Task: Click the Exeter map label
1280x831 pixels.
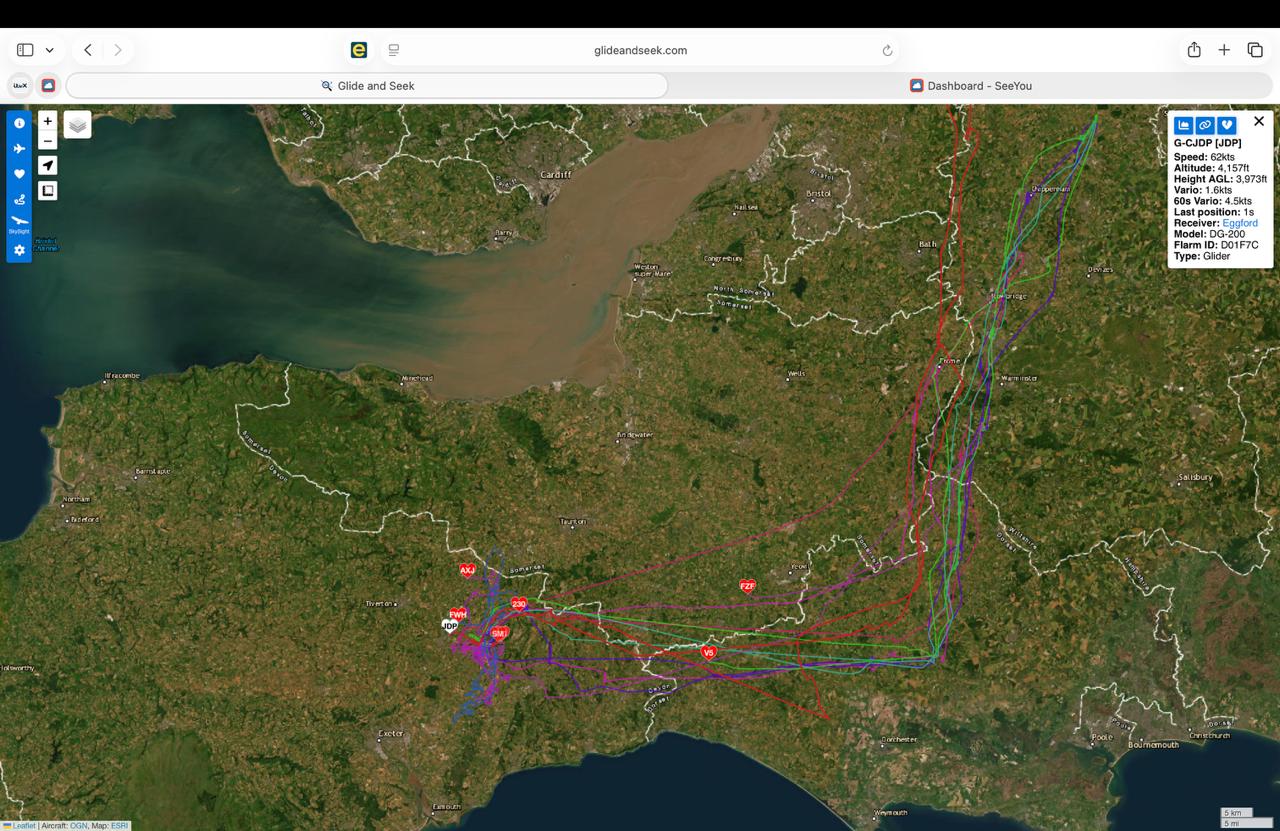Action: point(390,734)
